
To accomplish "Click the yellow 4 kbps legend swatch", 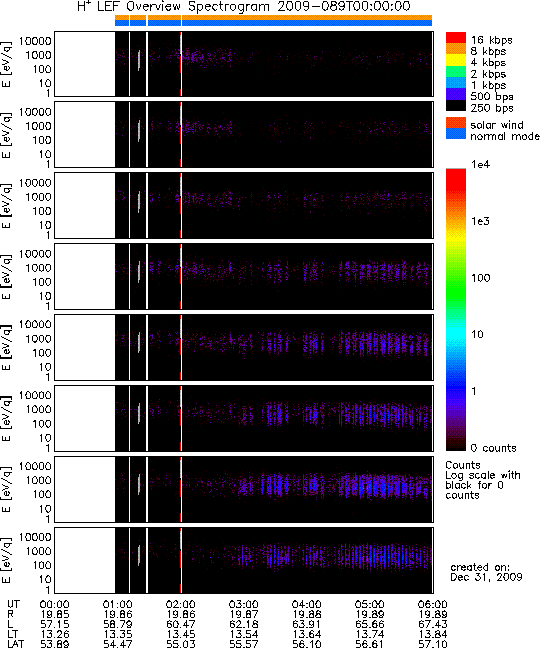I will click(x=456, y=60).
